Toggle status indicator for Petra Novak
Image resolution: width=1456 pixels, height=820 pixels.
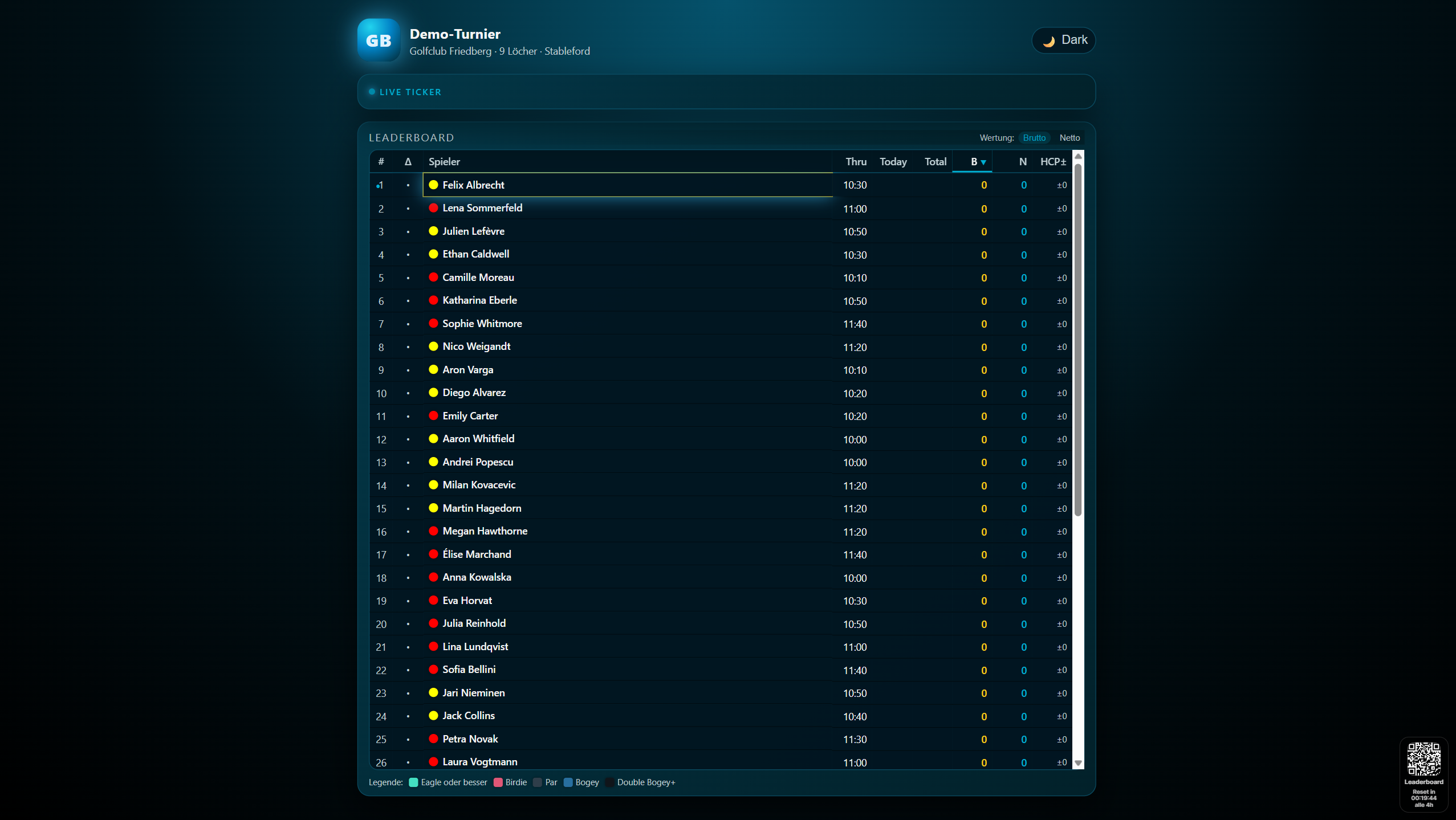coord(433,739)
